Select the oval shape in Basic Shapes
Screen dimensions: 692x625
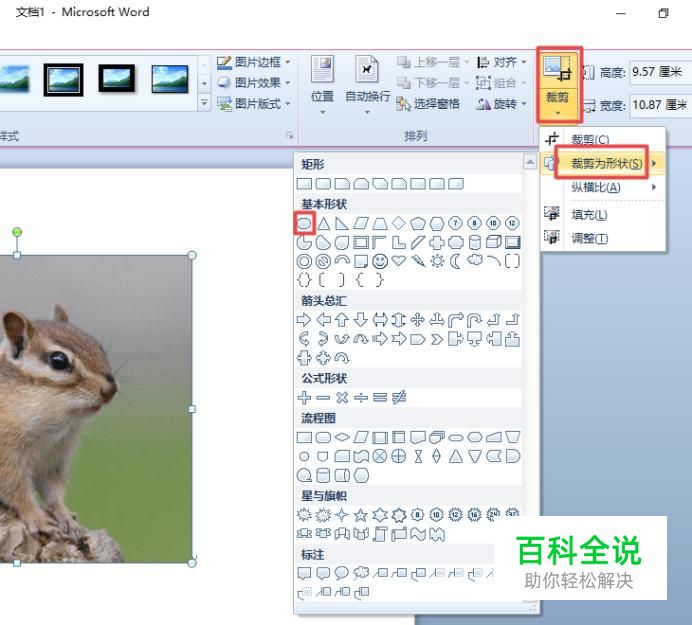click(x=304, y=223)
